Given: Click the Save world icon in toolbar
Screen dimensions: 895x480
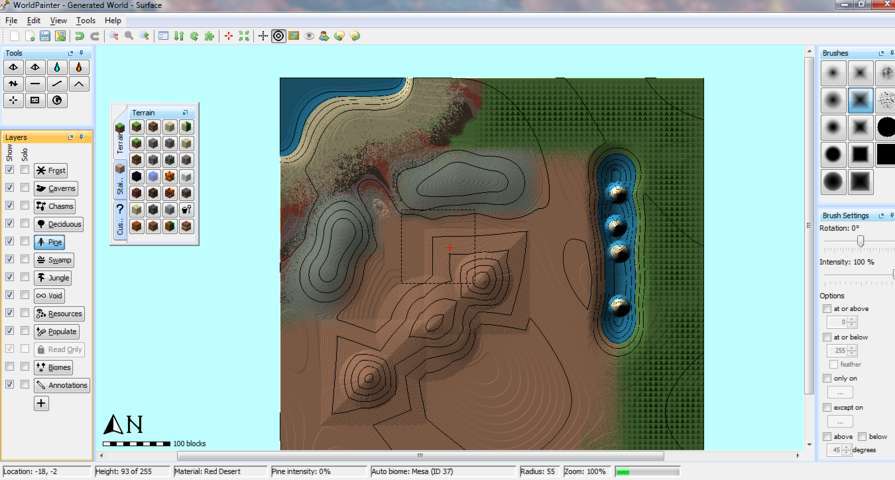Looking at the screenshot, I should (x=45, y=36).
